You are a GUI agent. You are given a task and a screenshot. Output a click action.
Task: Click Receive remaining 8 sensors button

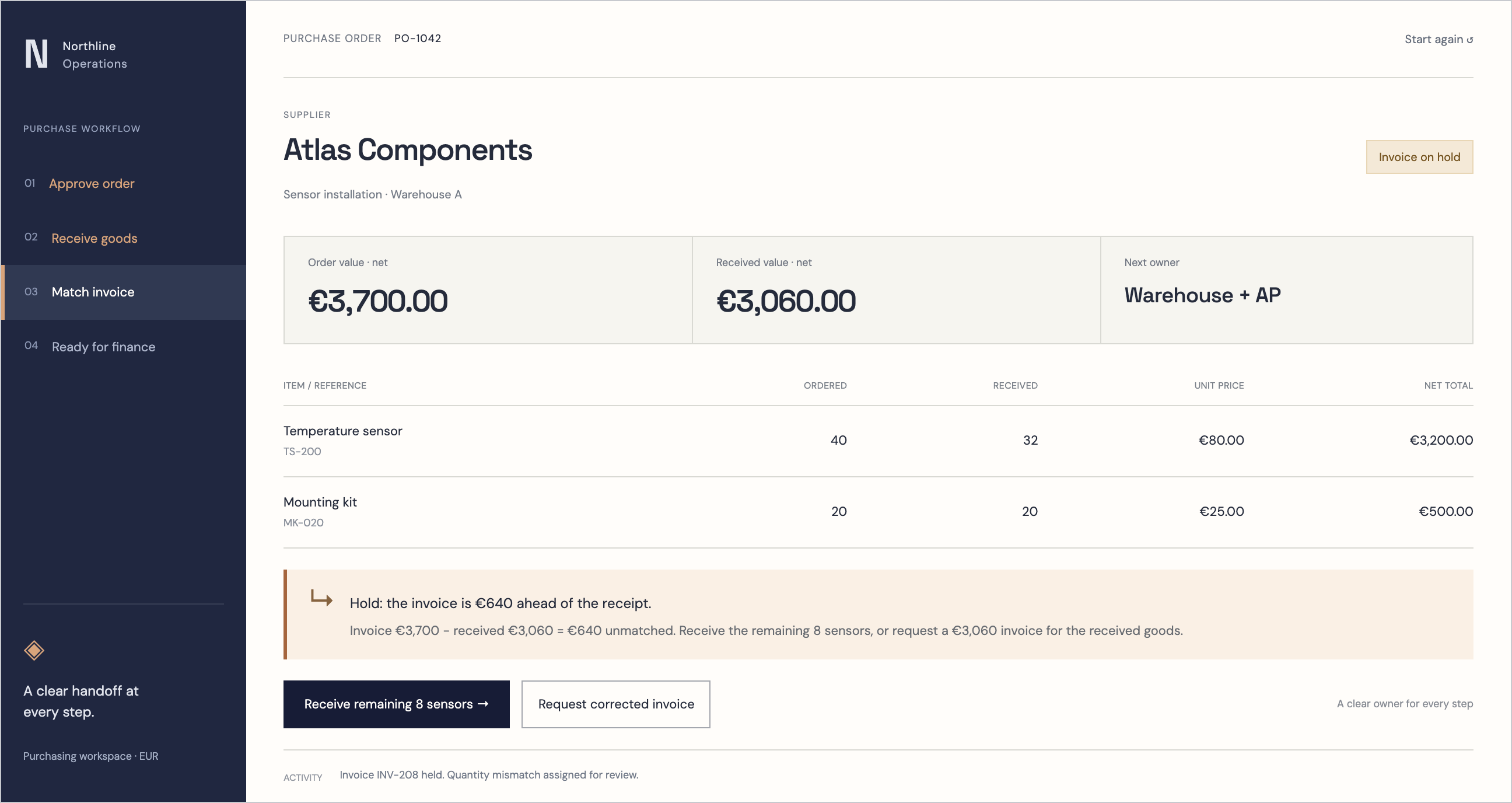pos(396,704)
